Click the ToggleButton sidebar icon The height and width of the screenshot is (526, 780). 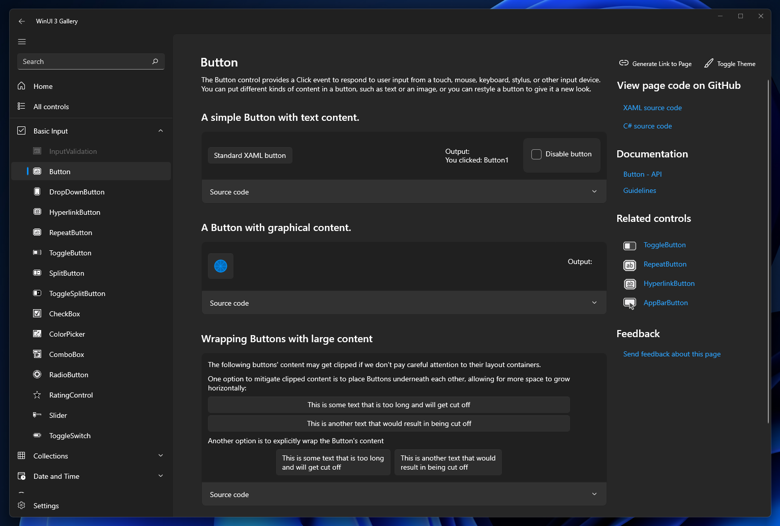pos(37,253)
